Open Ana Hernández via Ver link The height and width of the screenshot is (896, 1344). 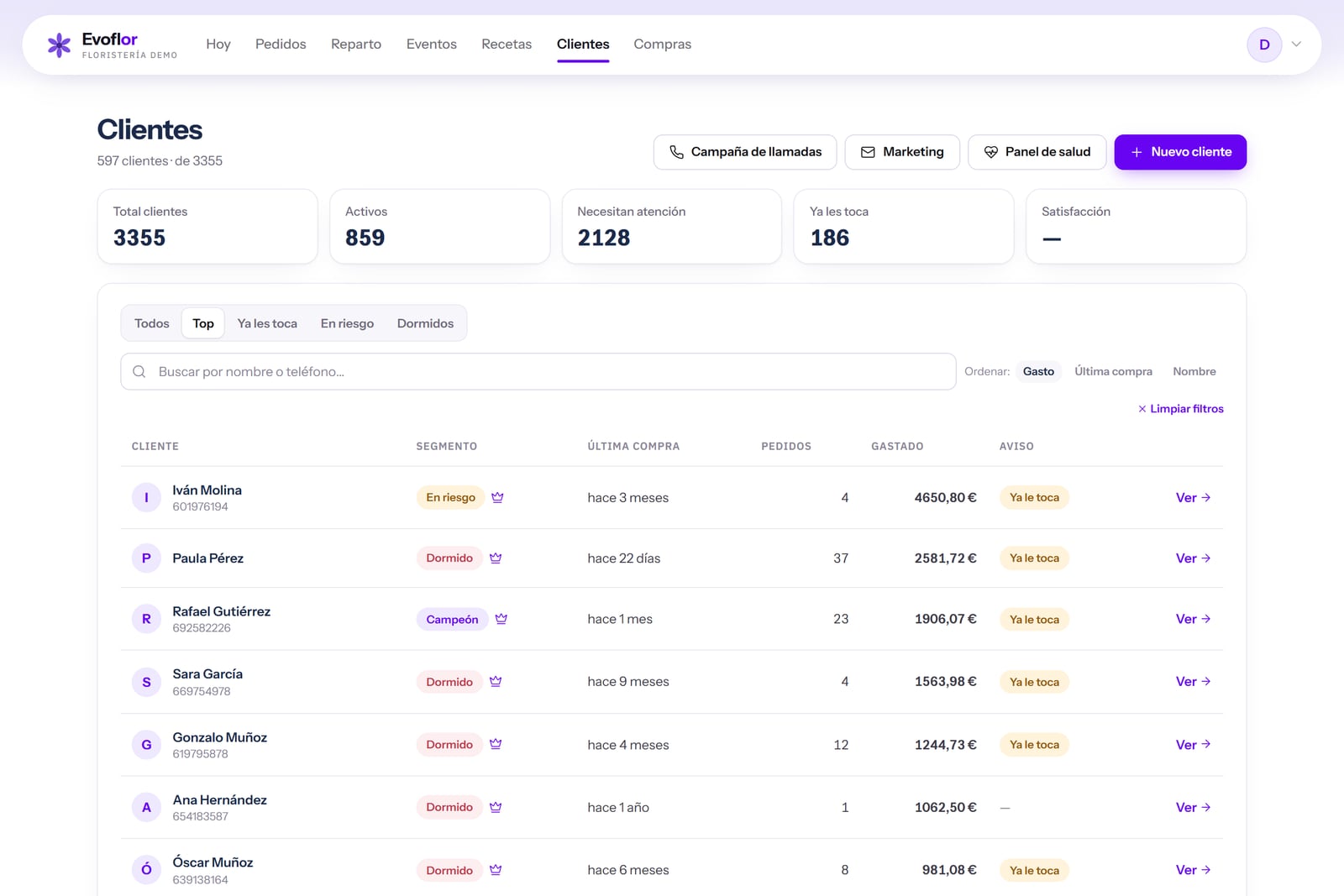(x=1193, y=807)
